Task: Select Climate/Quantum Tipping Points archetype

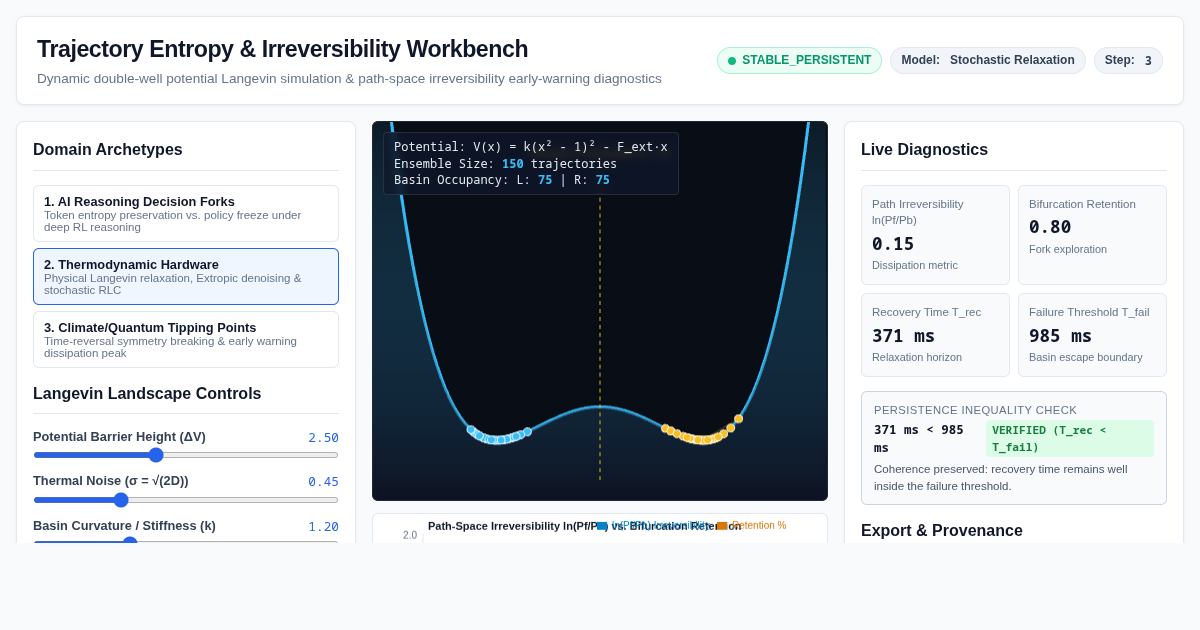Action: (x=186, y=340)
